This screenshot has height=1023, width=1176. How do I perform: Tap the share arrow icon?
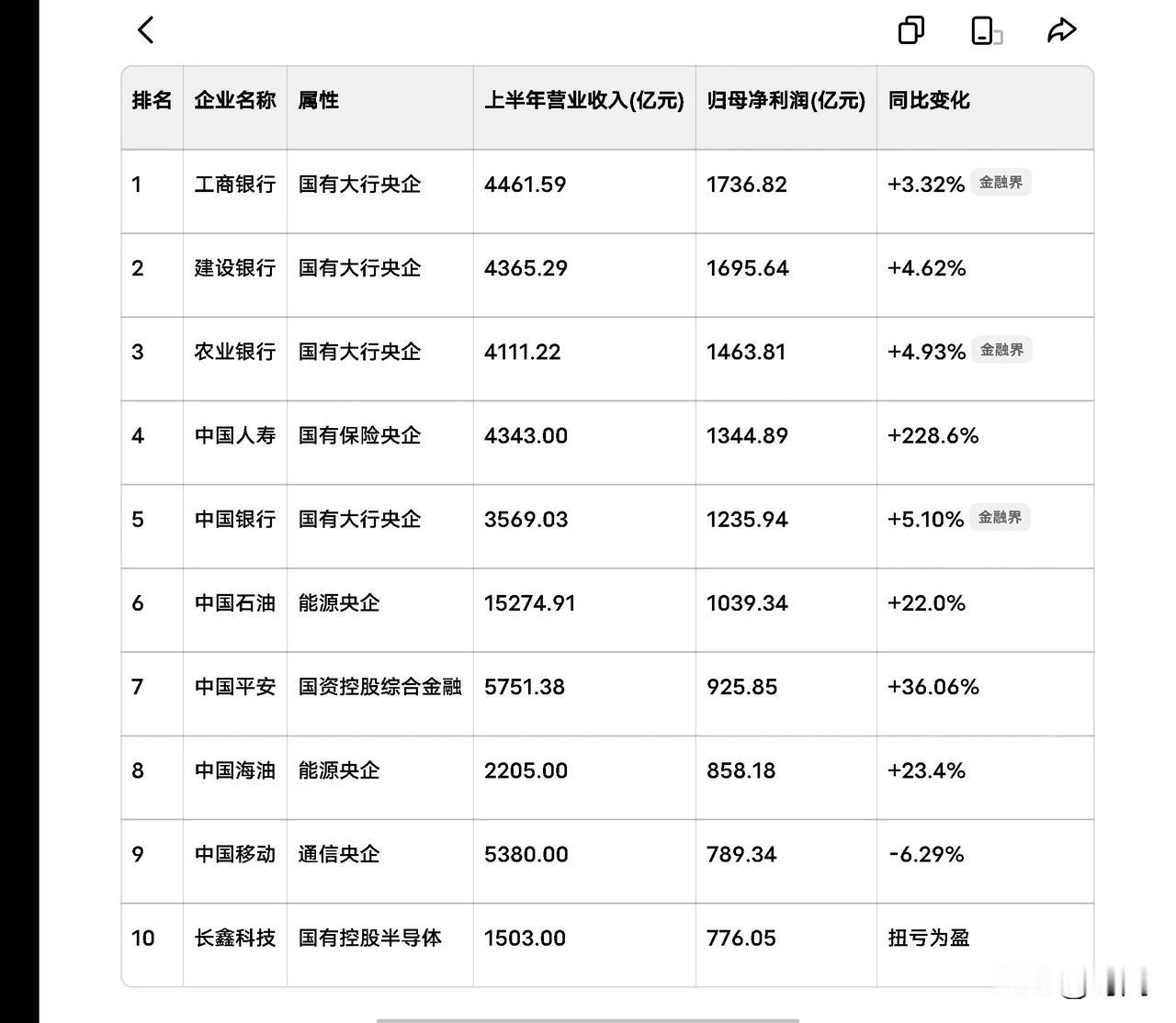[x=1061, y=30]
